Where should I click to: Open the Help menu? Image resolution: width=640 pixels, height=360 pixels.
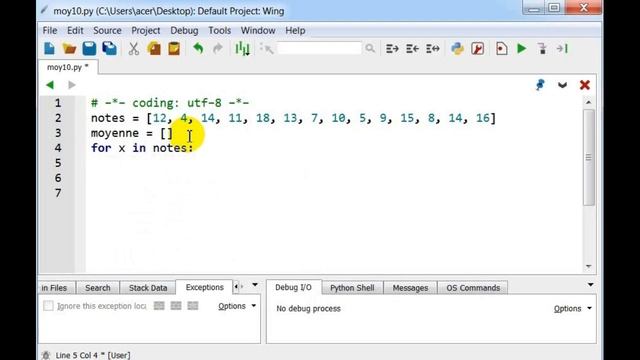click(x=295, y=31)
